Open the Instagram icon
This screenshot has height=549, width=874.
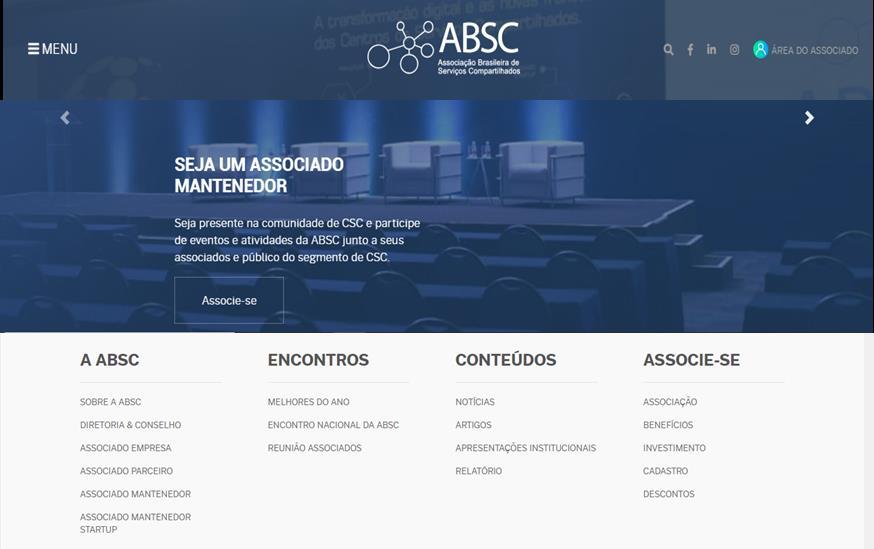tap(734, 50)
